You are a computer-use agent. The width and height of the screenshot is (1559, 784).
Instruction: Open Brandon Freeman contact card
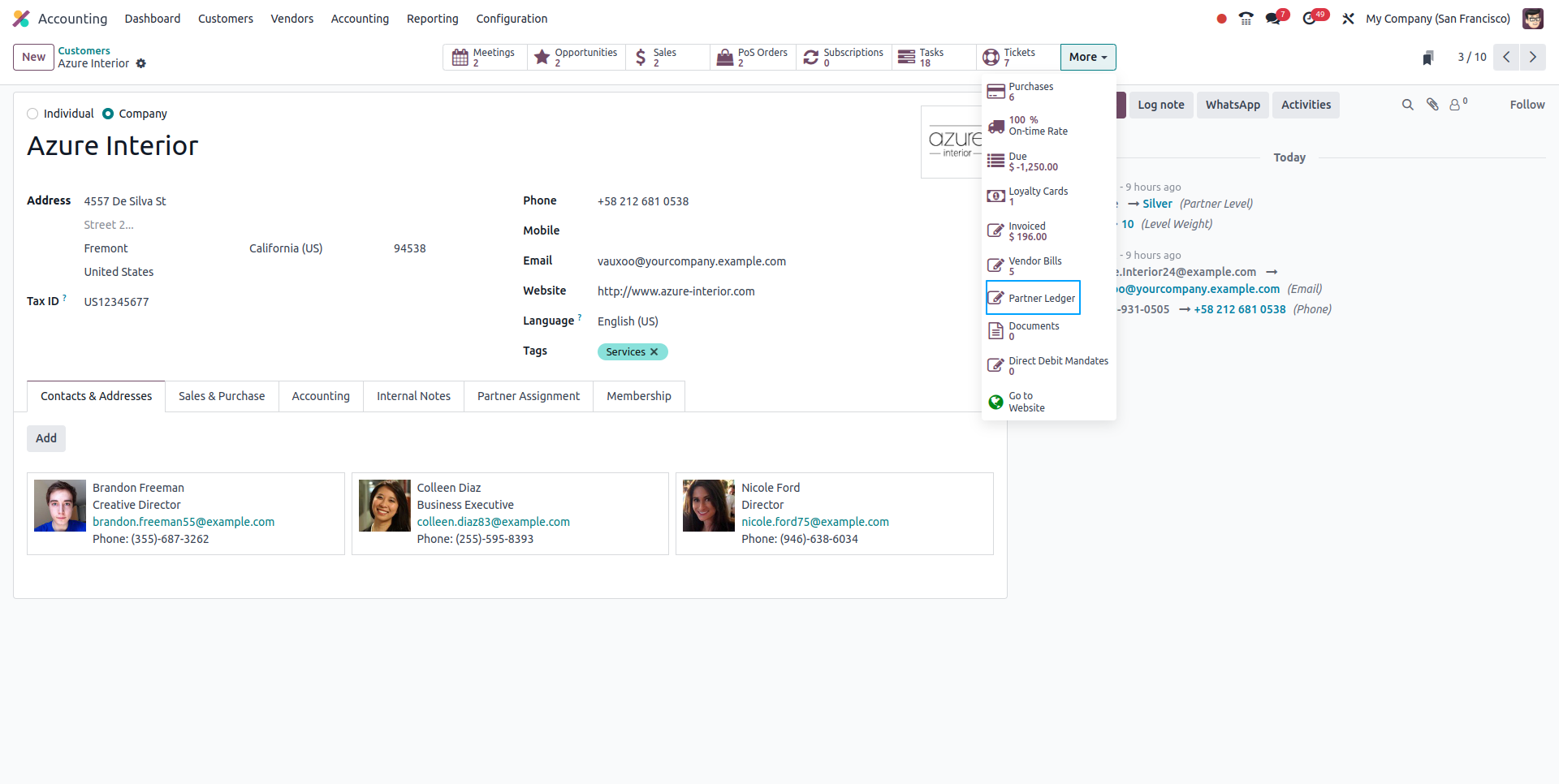[x=186, y=514]
